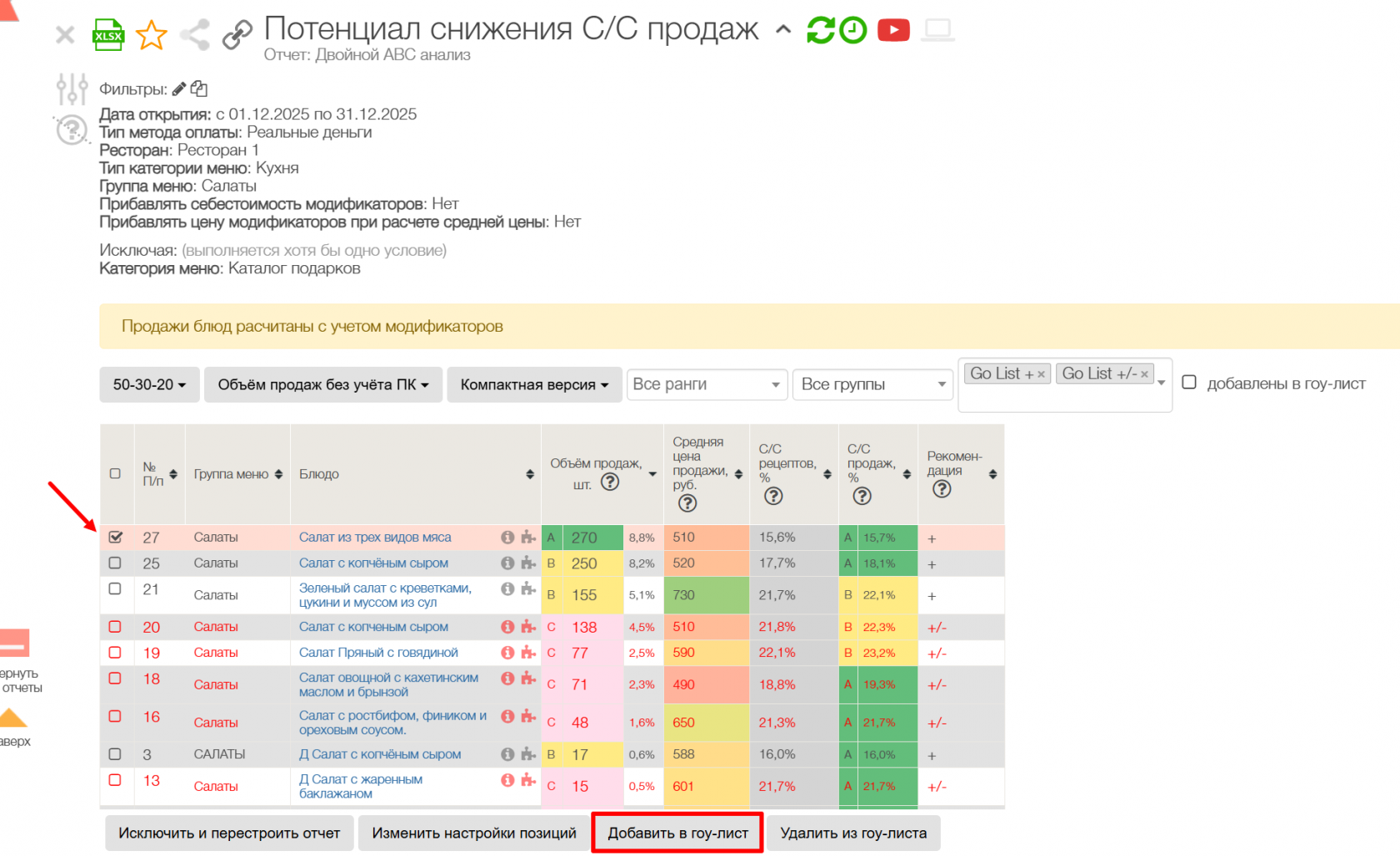This screenshot has width=1400, height=856.
Task: Sort table by 'Блюдо' column header
Action: click(x=529, y=473)
